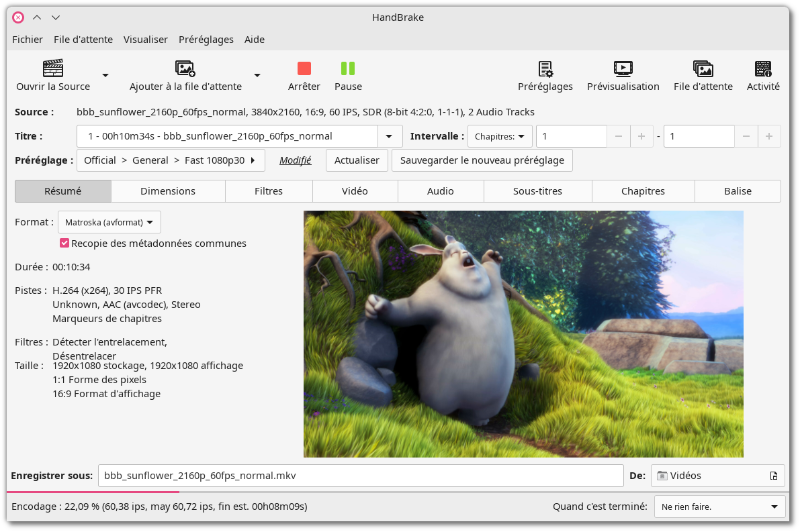Expand the Ajouter à la file d'attente arrow

tap(257, 75)
